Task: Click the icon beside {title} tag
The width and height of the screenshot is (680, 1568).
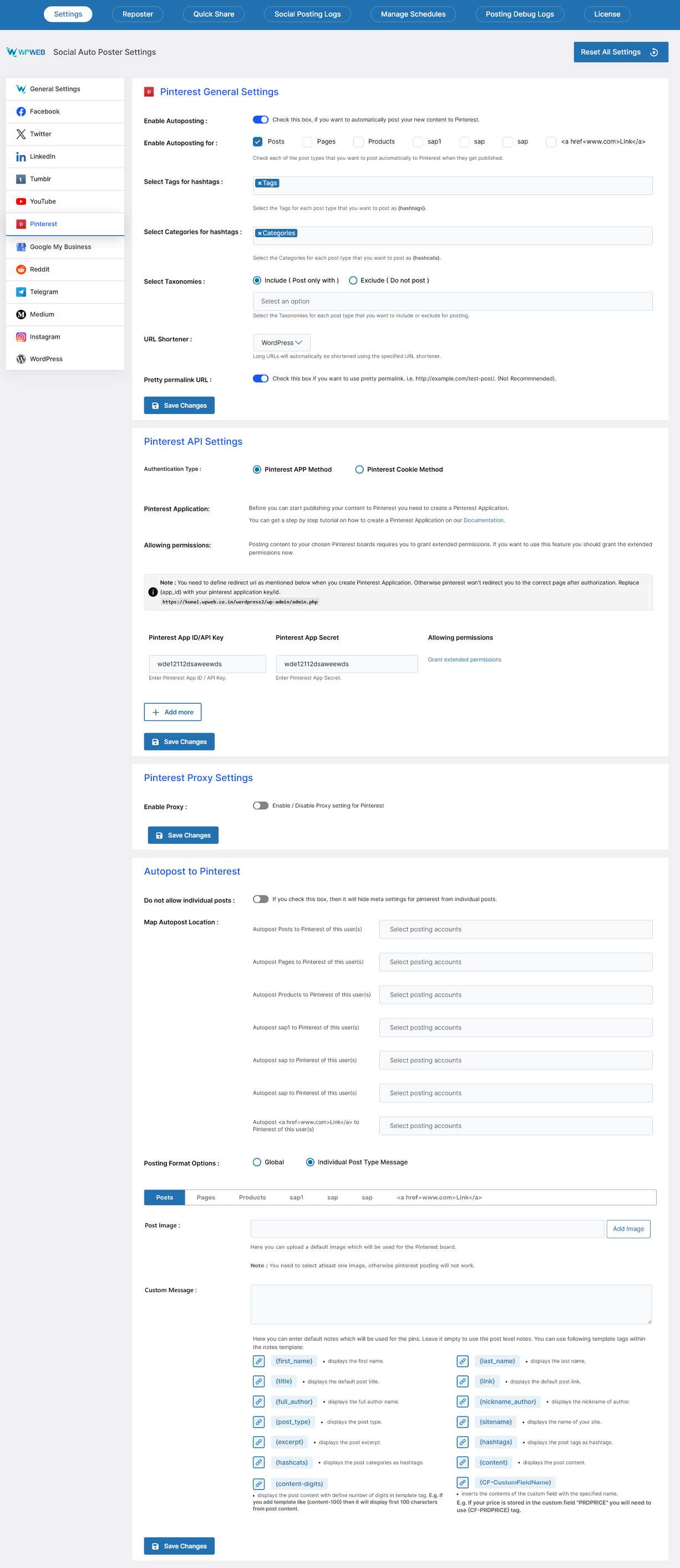Action: 258,1381
